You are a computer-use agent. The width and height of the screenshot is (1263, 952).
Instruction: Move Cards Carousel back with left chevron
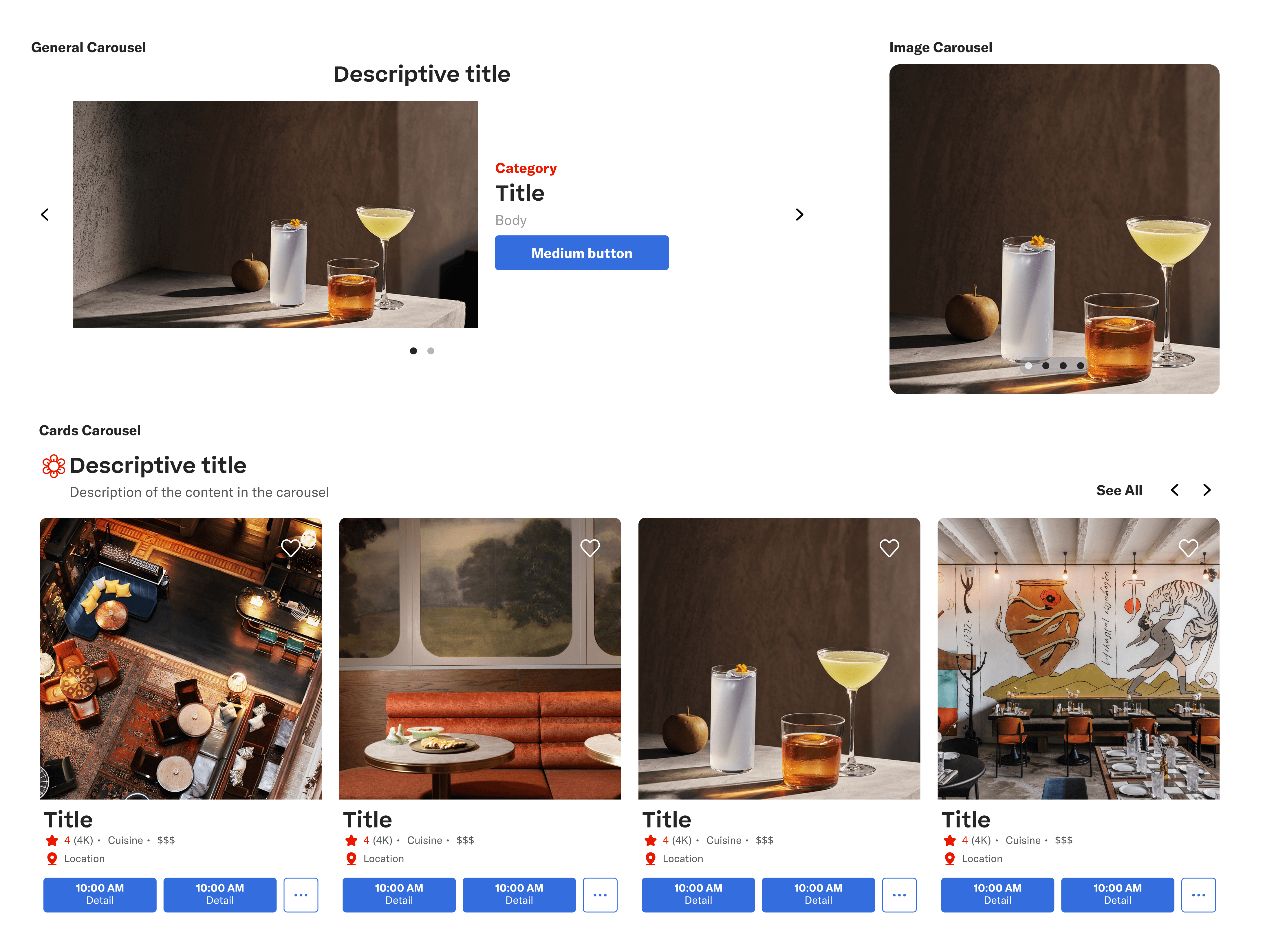tap(1174, 490)
